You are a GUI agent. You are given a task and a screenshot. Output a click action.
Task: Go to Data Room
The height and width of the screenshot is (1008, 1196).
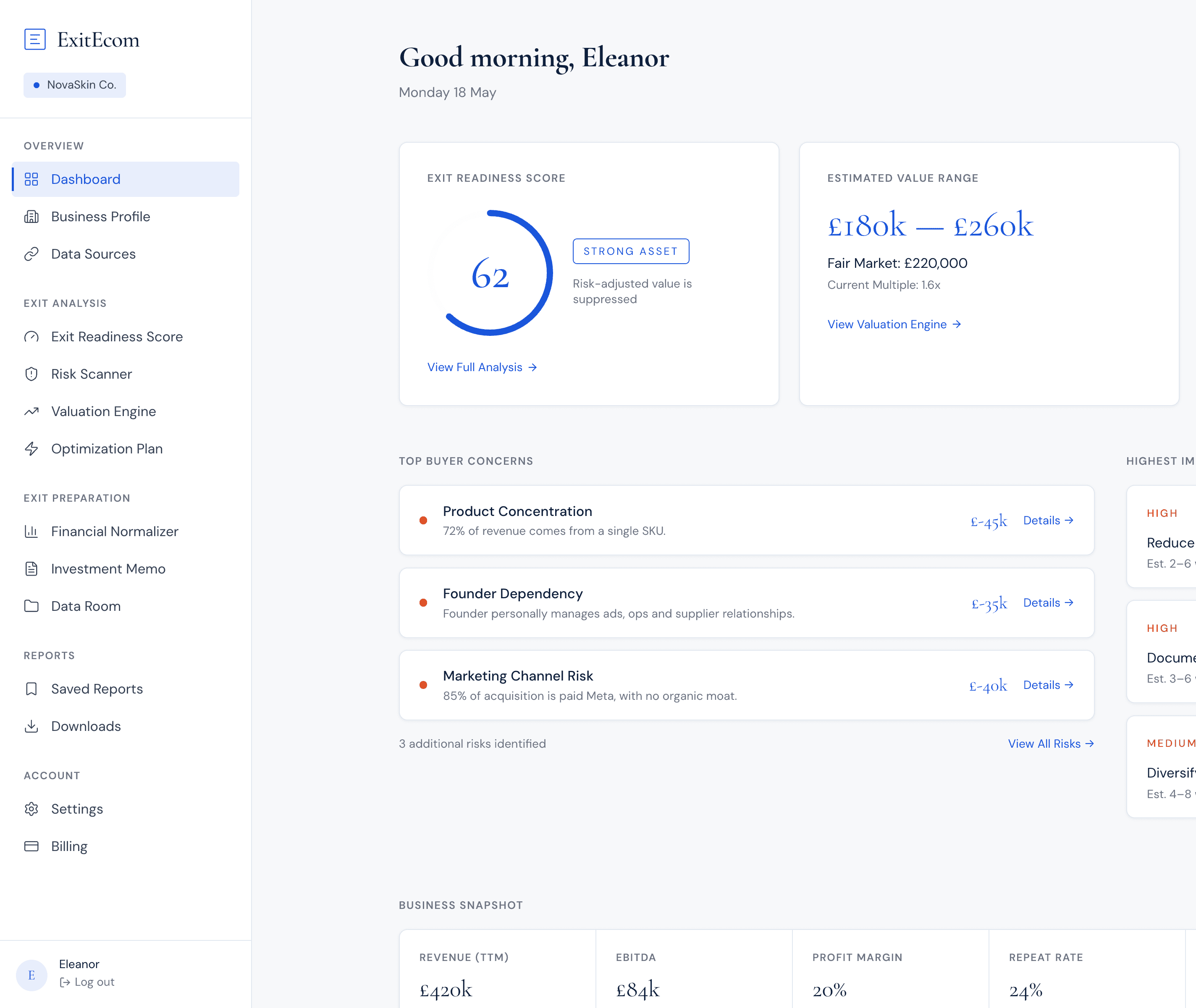[x=126, y=606]
